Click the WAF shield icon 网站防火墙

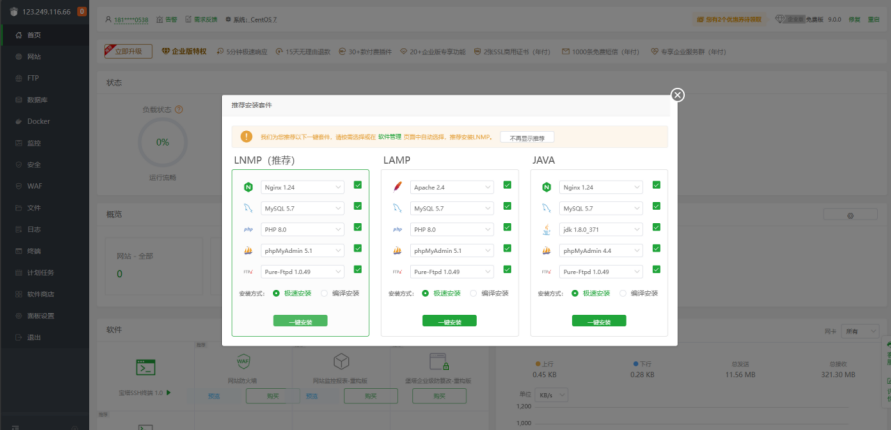[243, 361]
